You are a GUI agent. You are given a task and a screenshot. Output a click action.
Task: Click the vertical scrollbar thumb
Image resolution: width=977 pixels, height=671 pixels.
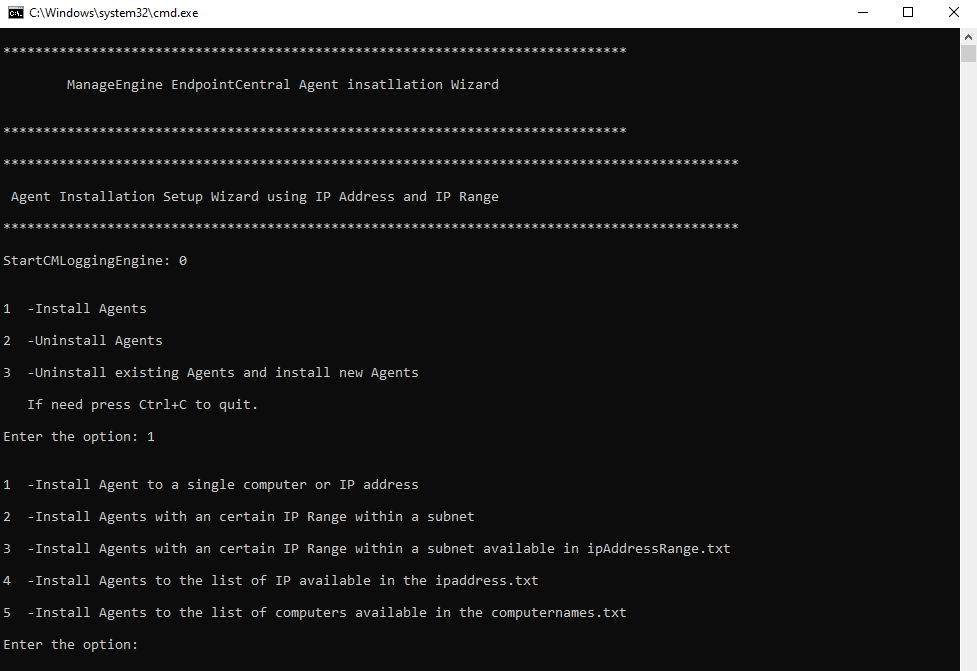(968, 54)
